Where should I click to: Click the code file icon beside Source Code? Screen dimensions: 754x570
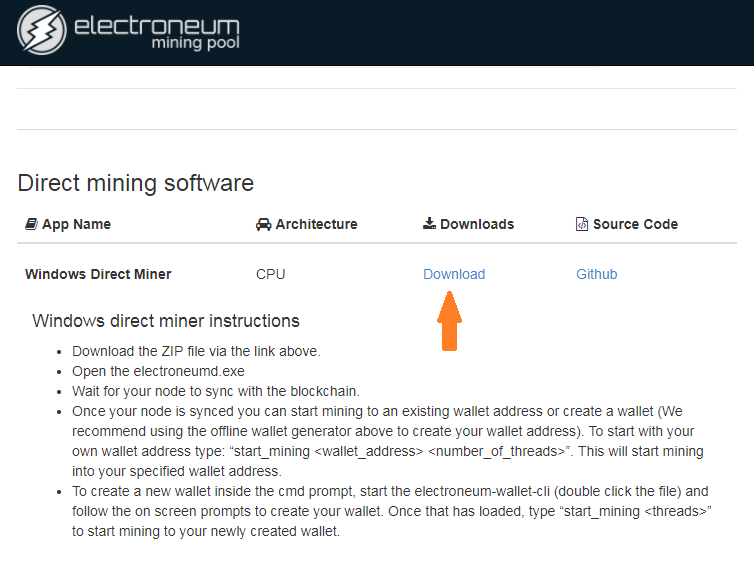coord(582,224)
